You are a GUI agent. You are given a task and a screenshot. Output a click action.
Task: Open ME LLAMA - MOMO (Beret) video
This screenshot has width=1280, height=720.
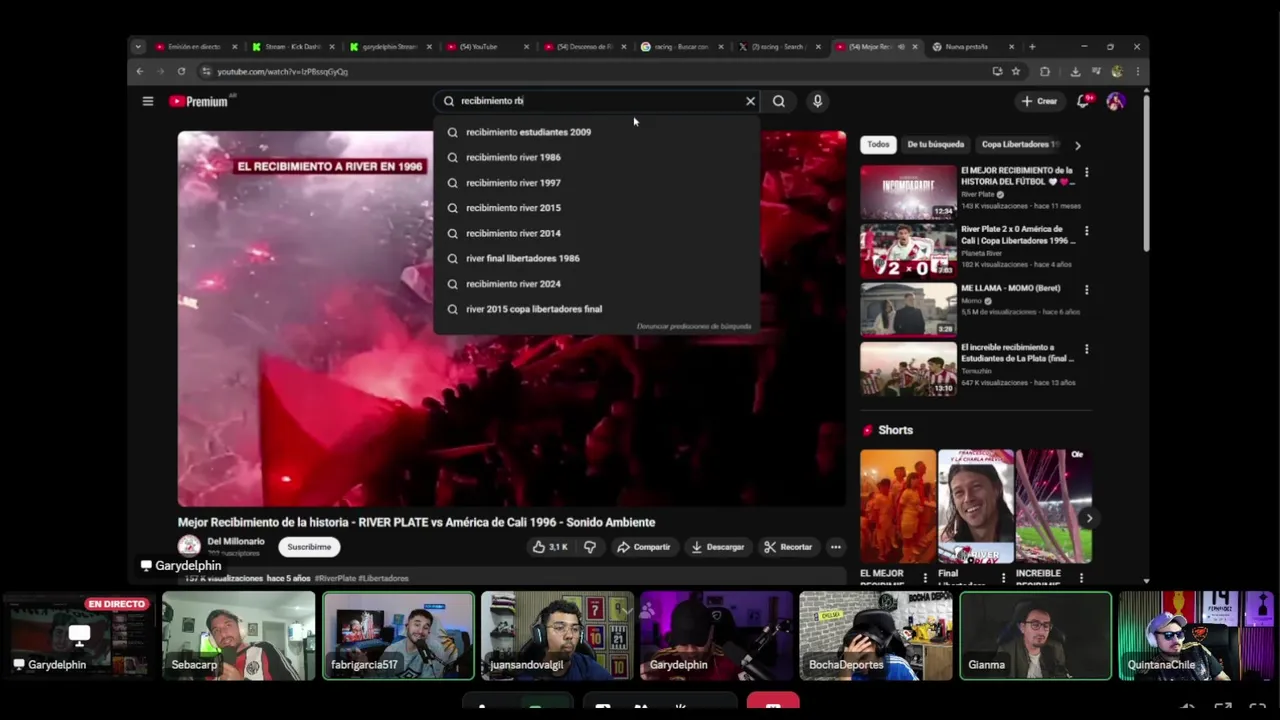point(909,310)
